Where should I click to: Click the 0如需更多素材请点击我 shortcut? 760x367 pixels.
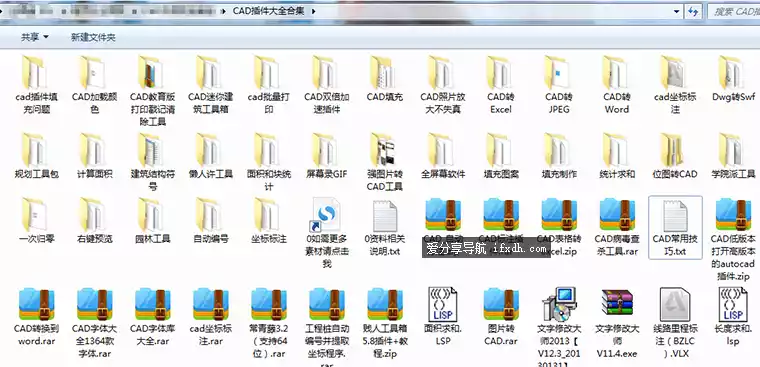[327, 233]
